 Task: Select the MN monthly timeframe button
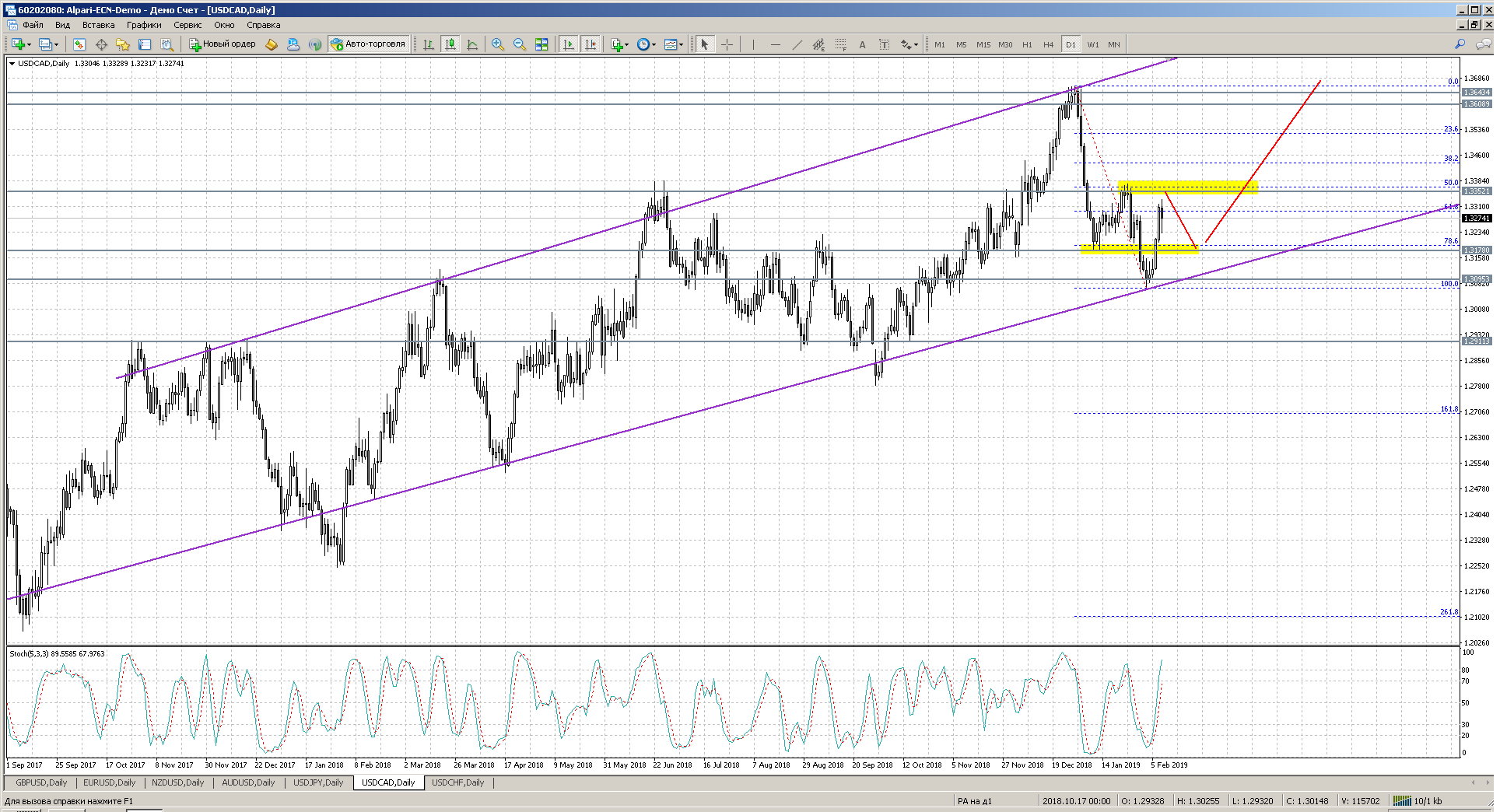(x=1114, y=44)
